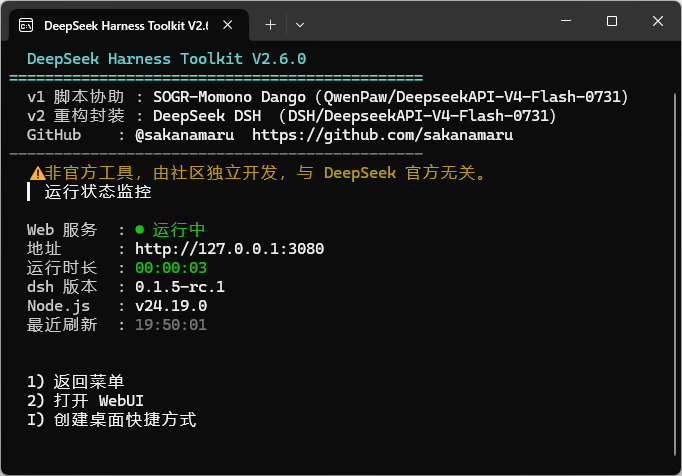
Task: Click menu option 1) 返回菜单
Action: coord(75,382)
